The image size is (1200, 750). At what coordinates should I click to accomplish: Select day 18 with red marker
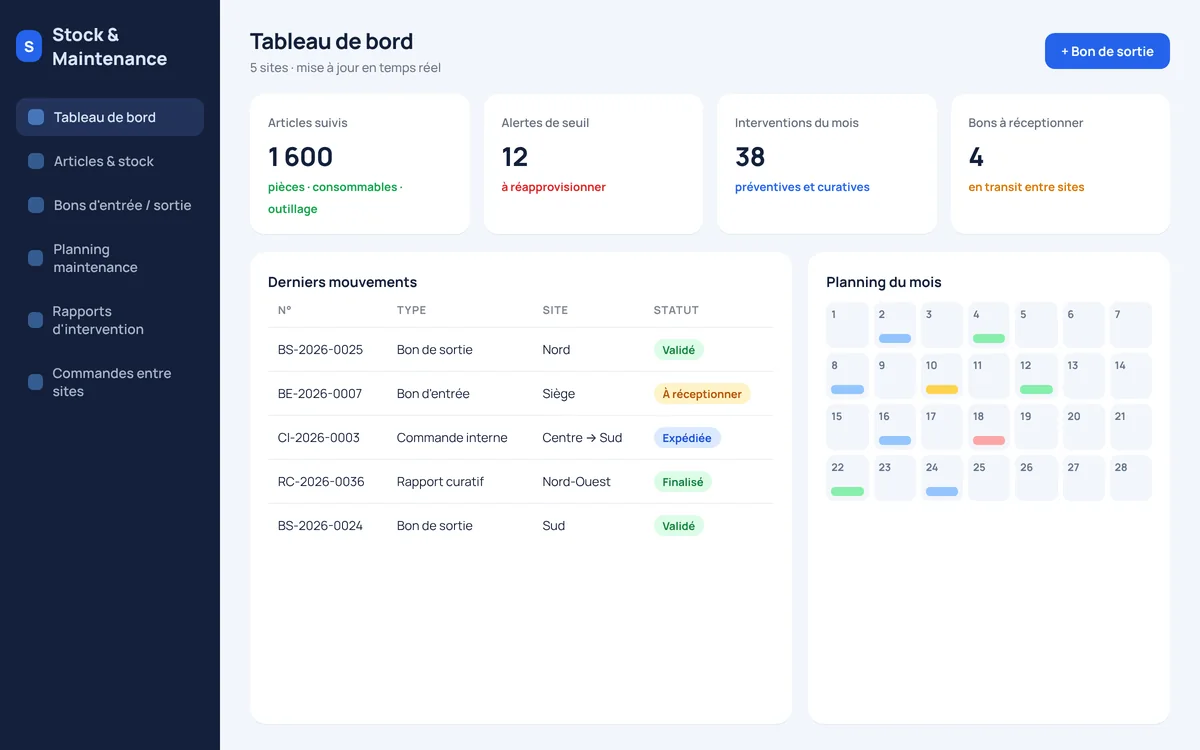click(989, 427)
